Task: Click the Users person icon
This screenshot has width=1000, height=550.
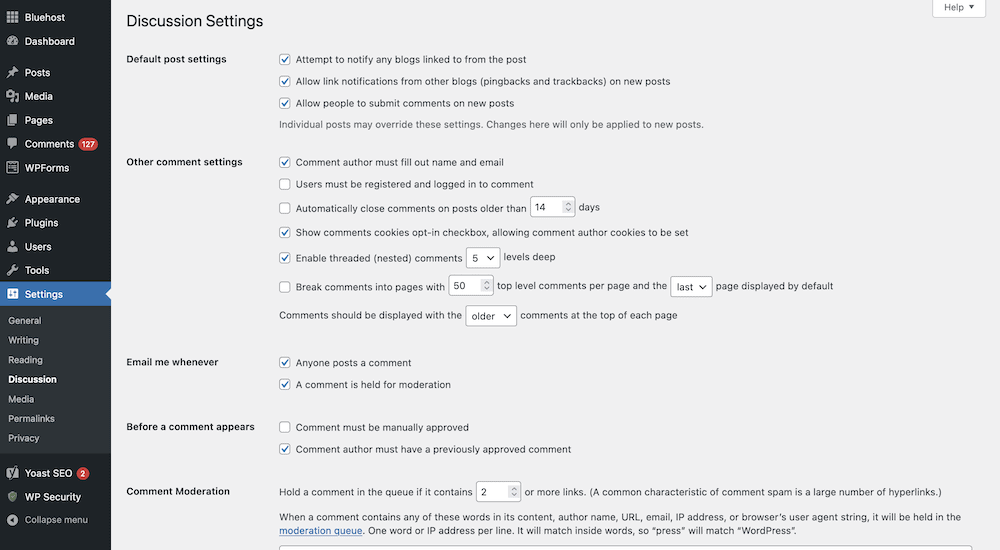Action: coord(12,247)
